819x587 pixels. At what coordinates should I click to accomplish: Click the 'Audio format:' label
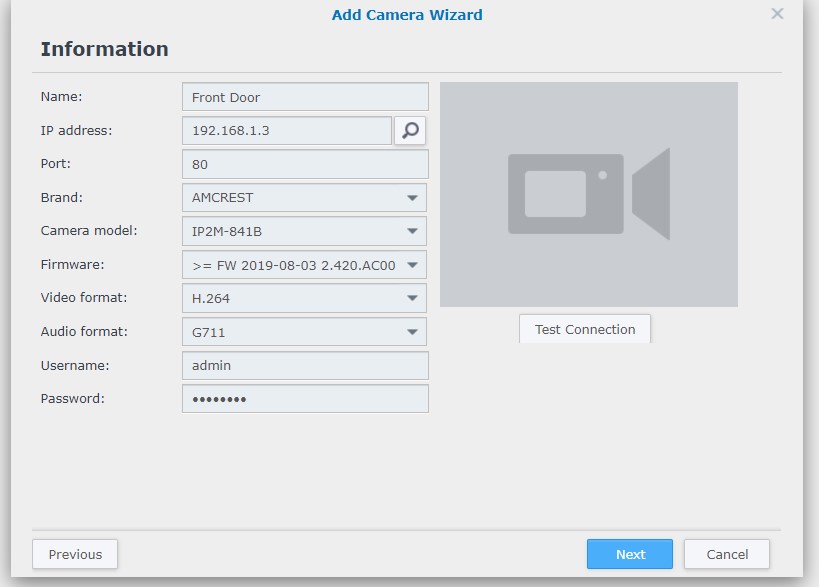coord(84,331)
